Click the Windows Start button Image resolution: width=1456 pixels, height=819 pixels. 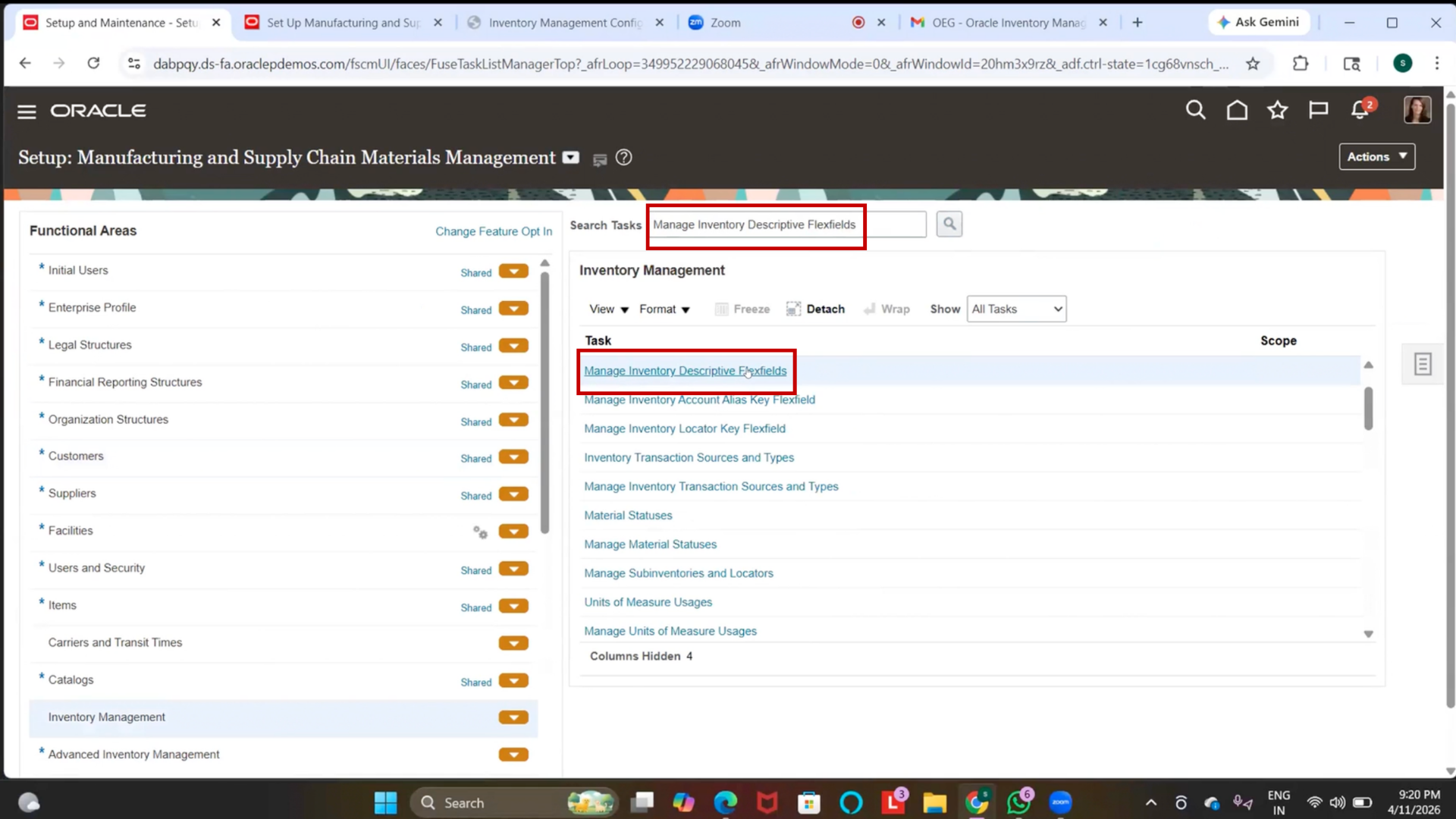click(x=385, y=802)
